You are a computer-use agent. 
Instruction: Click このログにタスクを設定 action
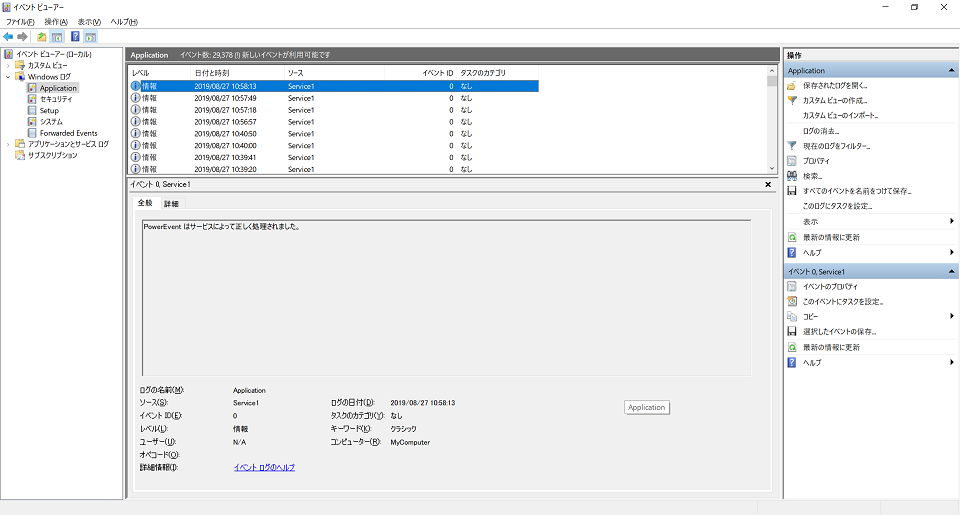tap(838, 206)
